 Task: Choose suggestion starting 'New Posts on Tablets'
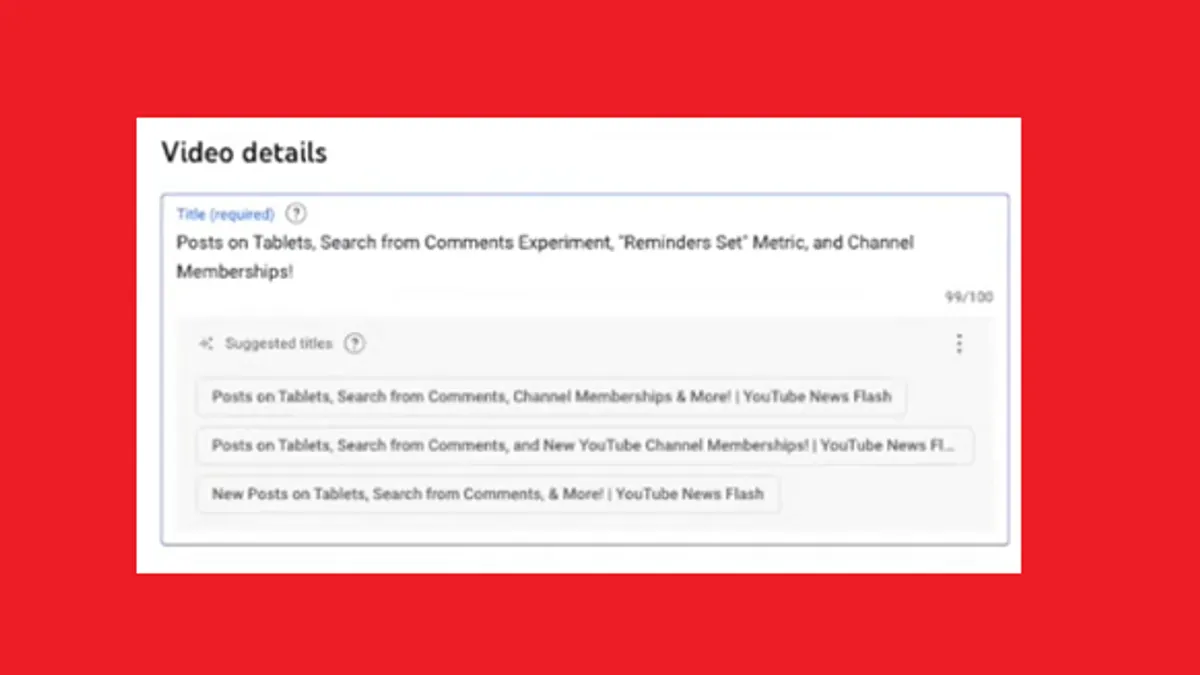tap(488, 494)
